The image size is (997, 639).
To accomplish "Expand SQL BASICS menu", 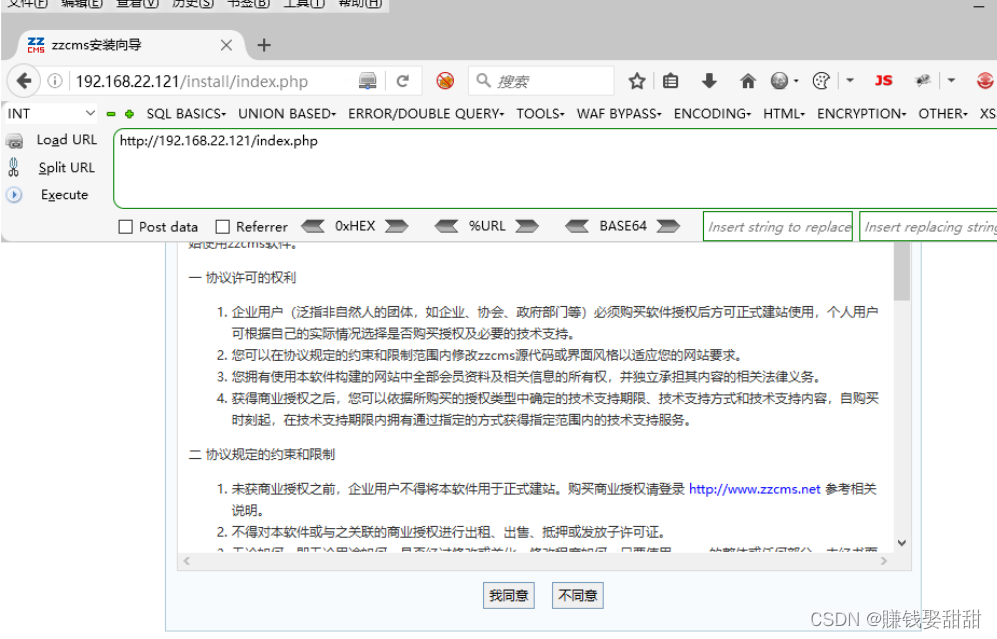I will [x=186, y=114].
